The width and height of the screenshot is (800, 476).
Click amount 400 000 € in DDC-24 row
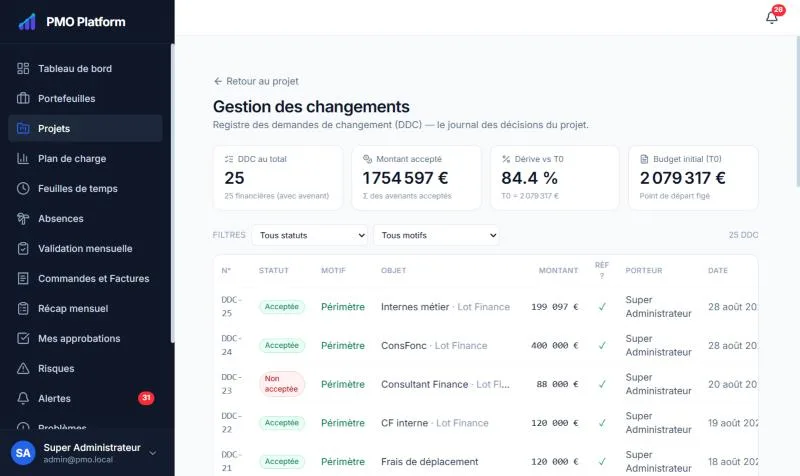coord(555,345)
